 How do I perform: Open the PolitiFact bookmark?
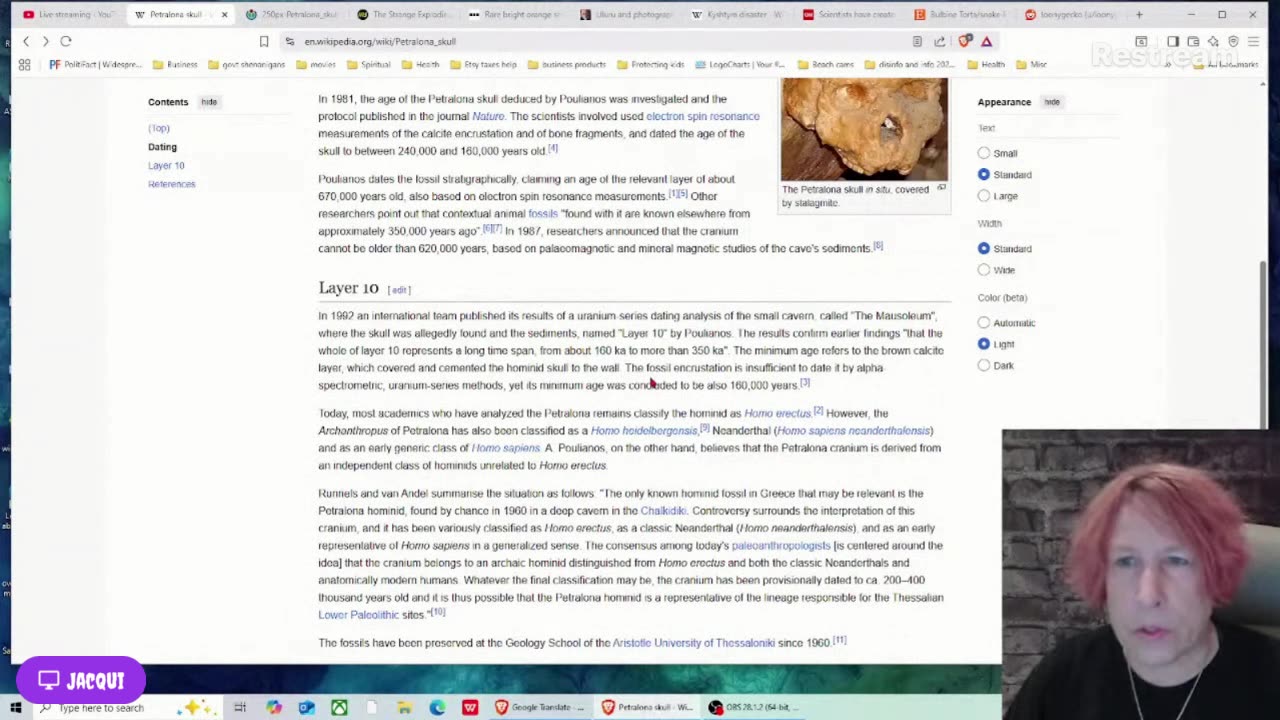(x=95, y=64)
